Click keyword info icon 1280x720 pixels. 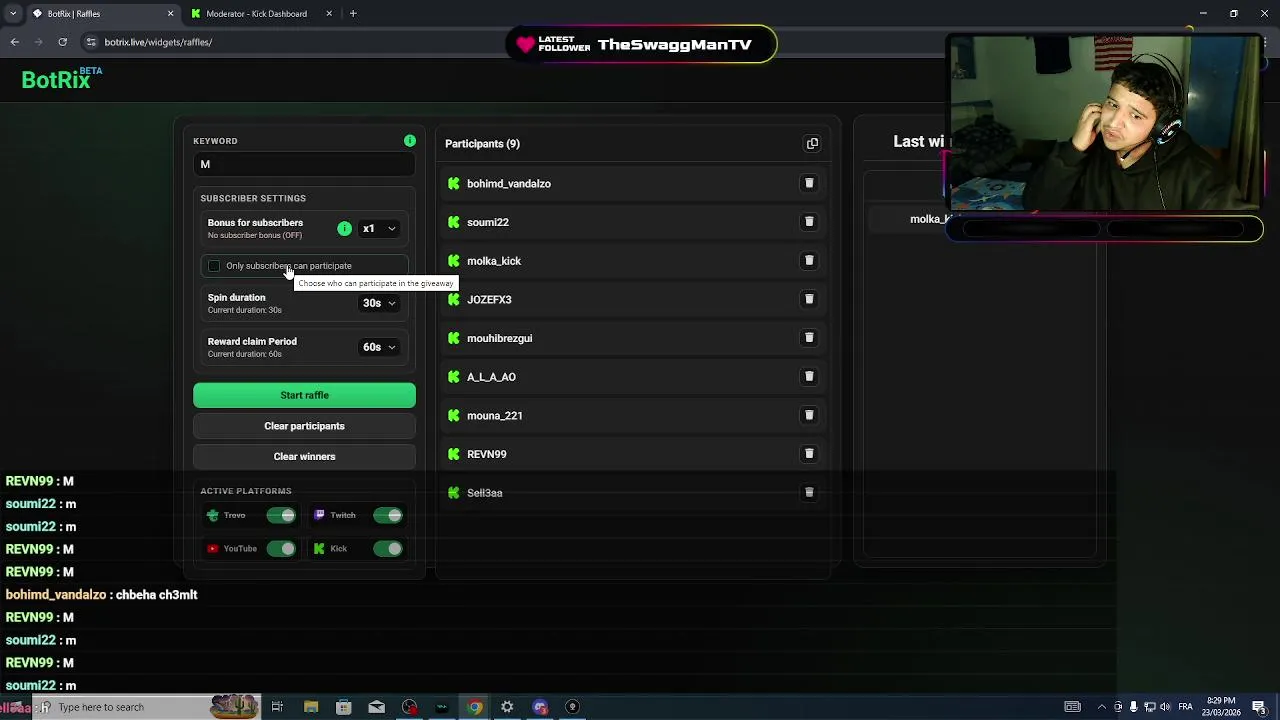410,141
